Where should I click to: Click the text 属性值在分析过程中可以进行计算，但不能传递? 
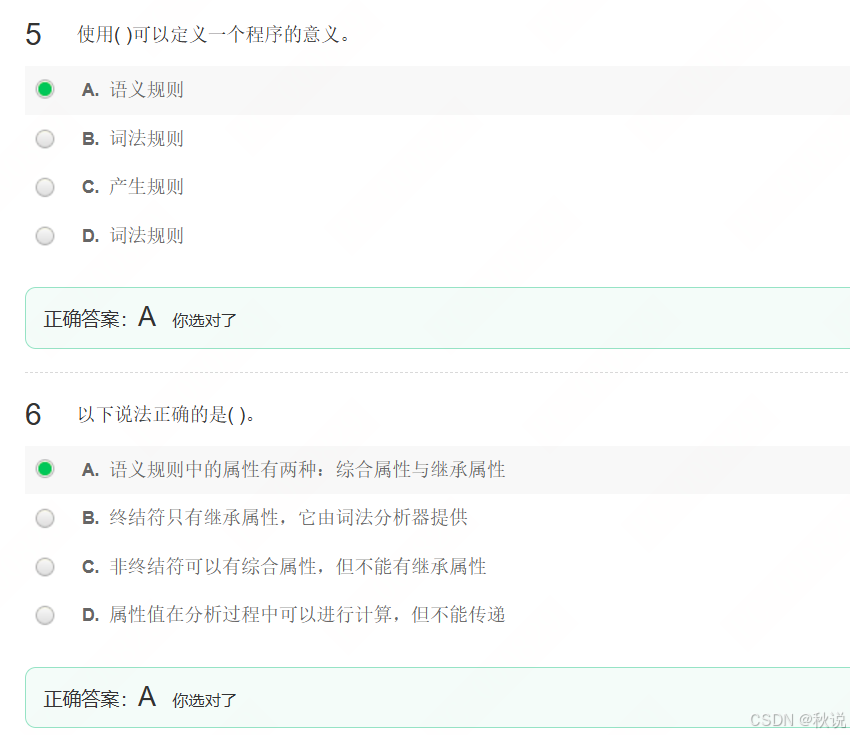307,615
